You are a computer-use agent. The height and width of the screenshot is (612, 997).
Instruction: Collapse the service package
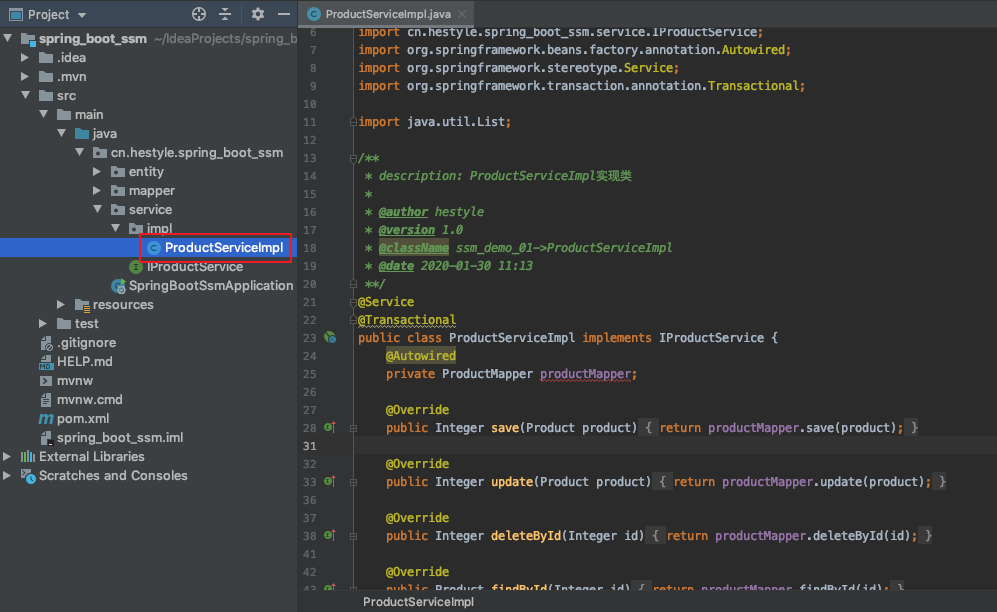[97, 209]
